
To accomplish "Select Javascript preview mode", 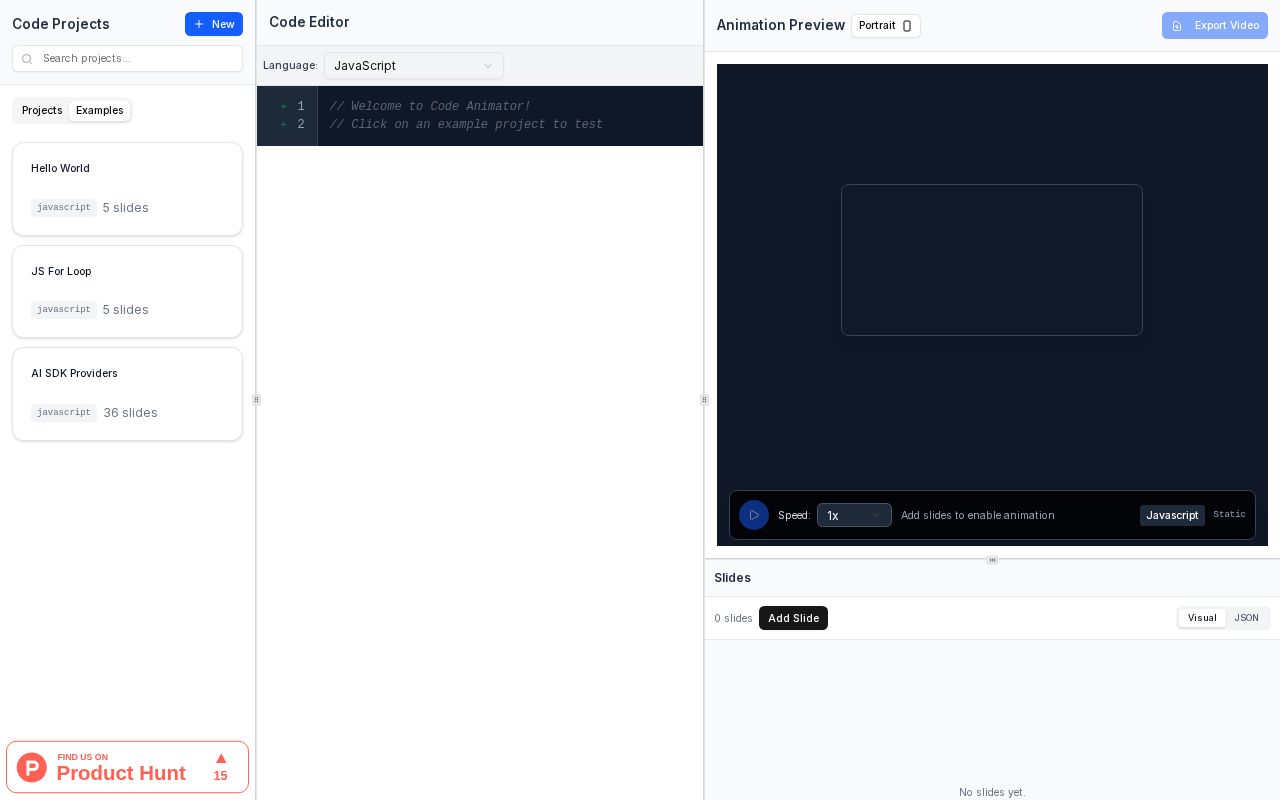I will coord(1172,515).
